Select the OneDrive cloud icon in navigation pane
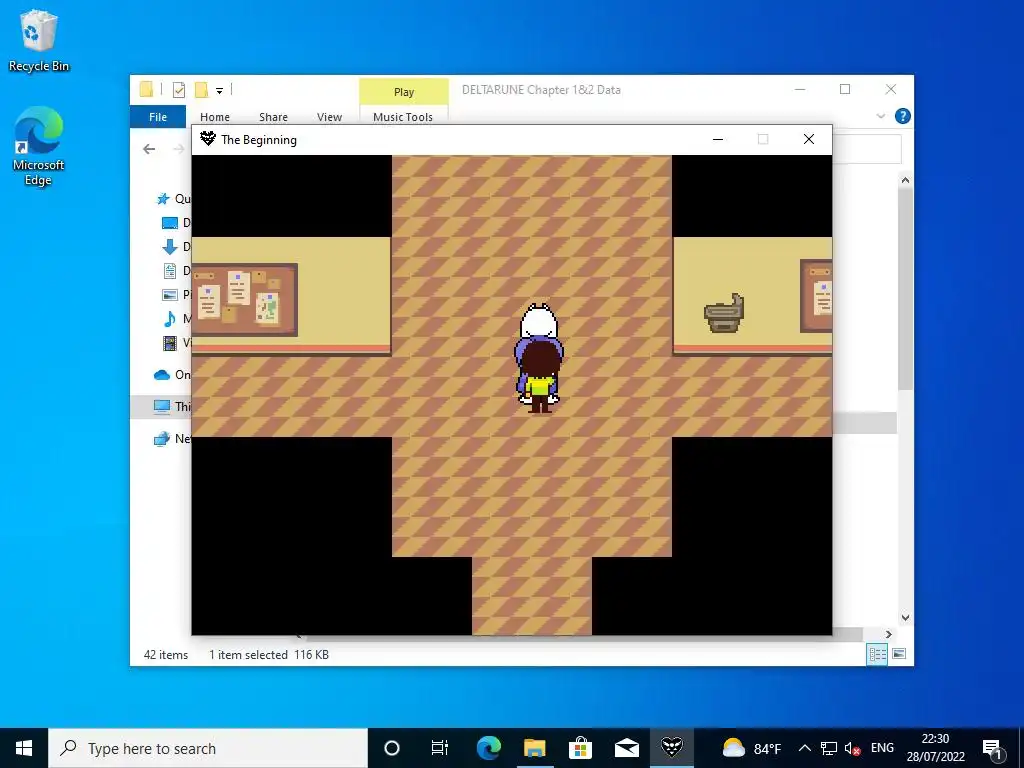Screen dimensions: 1024x768 (162, 375)
